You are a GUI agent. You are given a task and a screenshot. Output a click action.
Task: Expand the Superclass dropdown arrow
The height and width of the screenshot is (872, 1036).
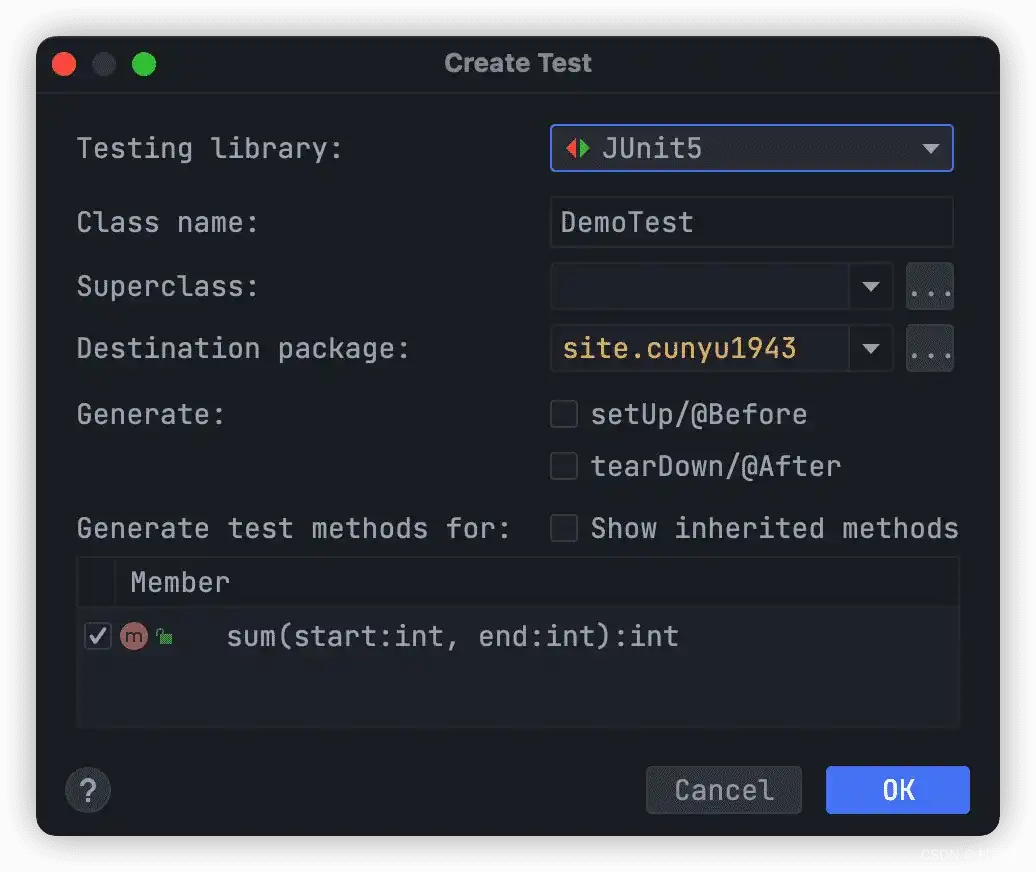click(870, 287)
